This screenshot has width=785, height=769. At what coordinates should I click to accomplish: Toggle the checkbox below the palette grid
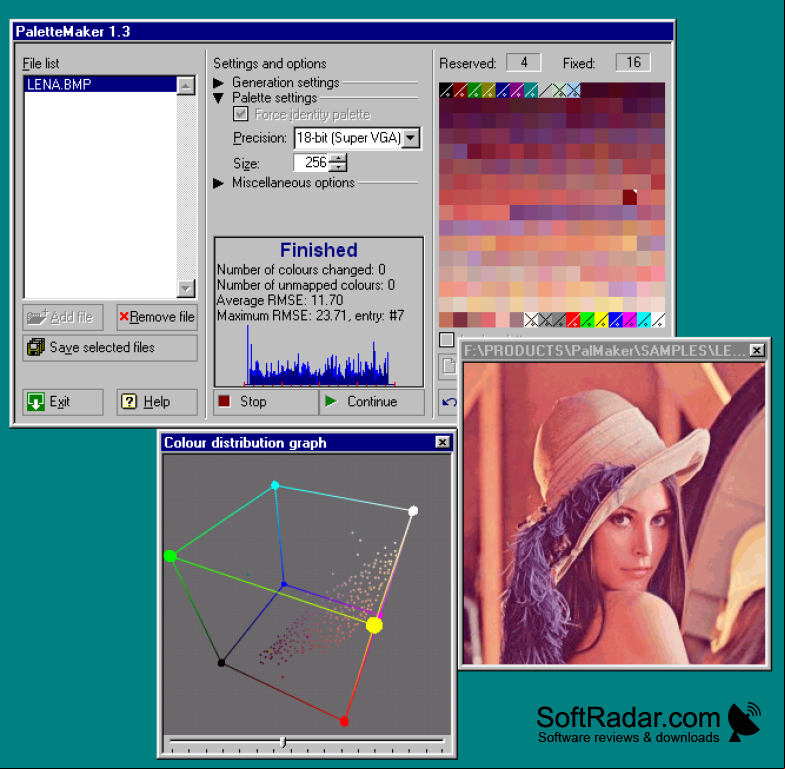[x=447, y=339]
